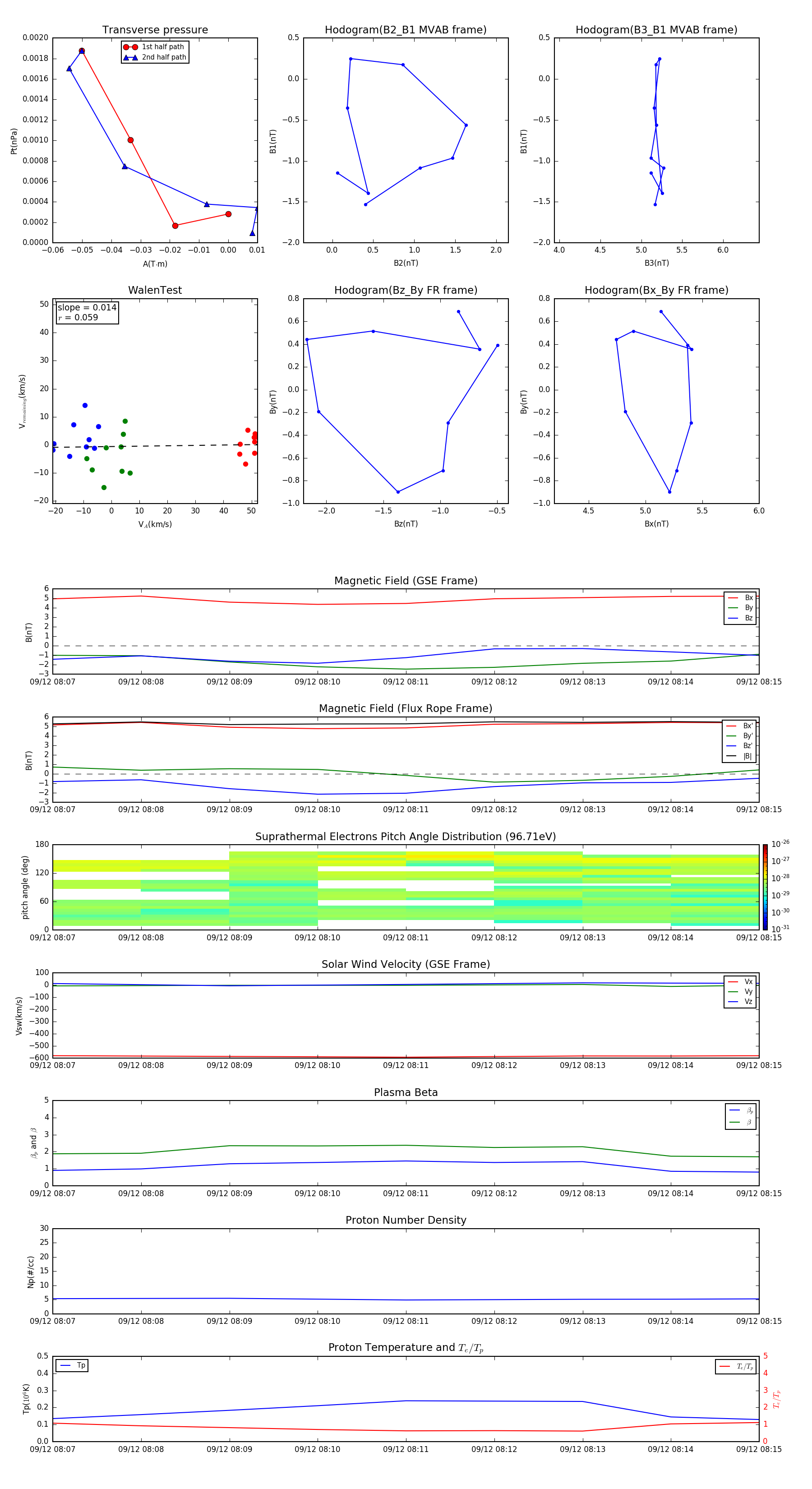The height and width of the screenshot is (1489, 812).
Task: Click the "WalenTest" plot title
Action: click(x=155, y=290)
